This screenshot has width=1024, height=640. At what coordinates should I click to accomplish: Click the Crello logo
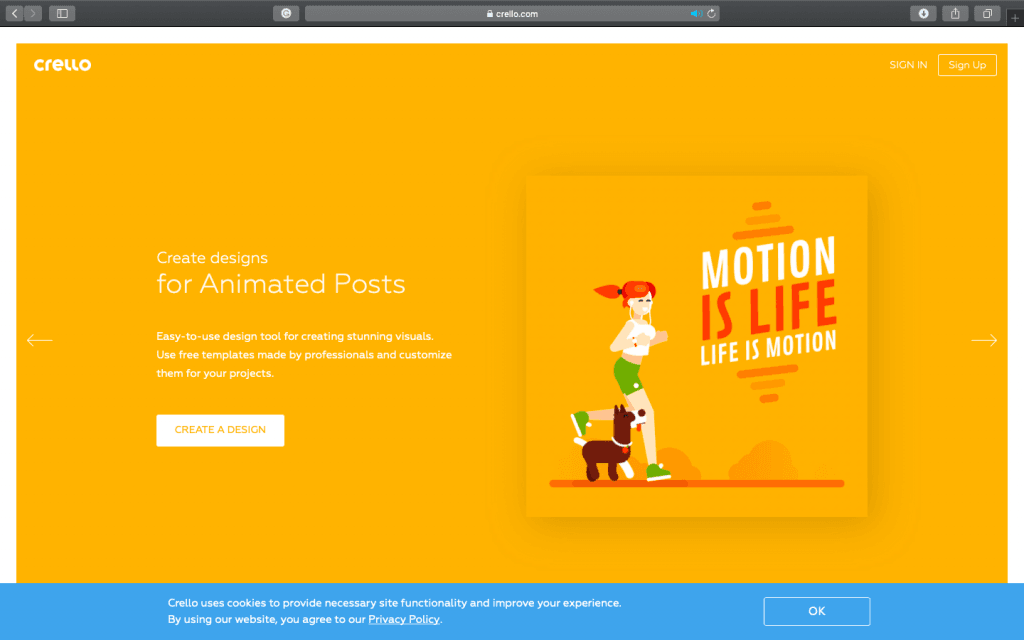[63, 65]
